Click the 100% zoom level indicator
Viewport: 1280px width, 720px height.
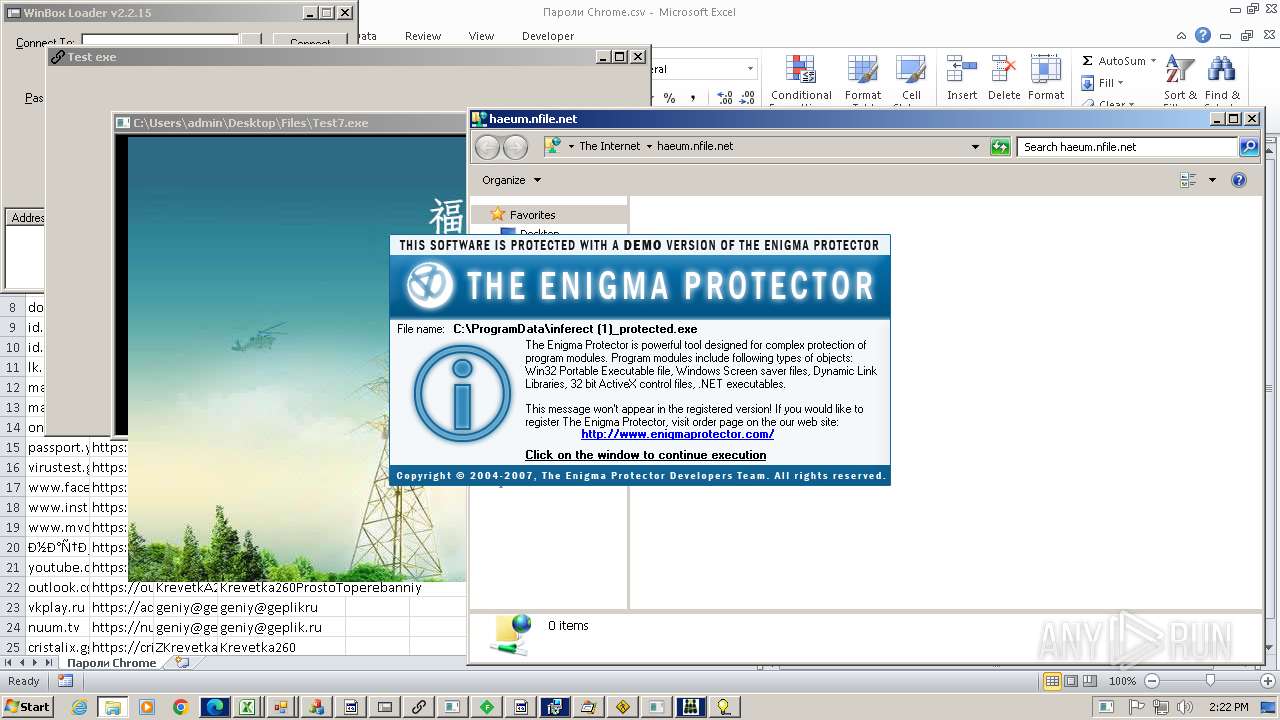(1122, 681)
